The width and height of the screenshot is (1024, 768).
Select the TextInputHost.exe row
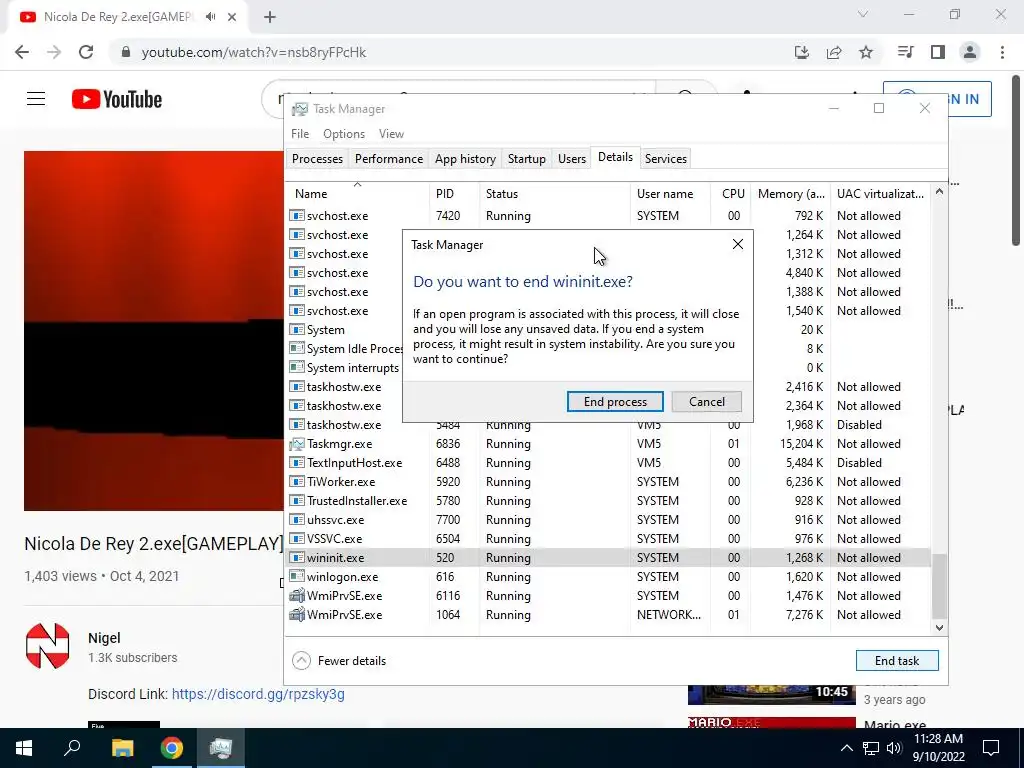coord(609,463)
